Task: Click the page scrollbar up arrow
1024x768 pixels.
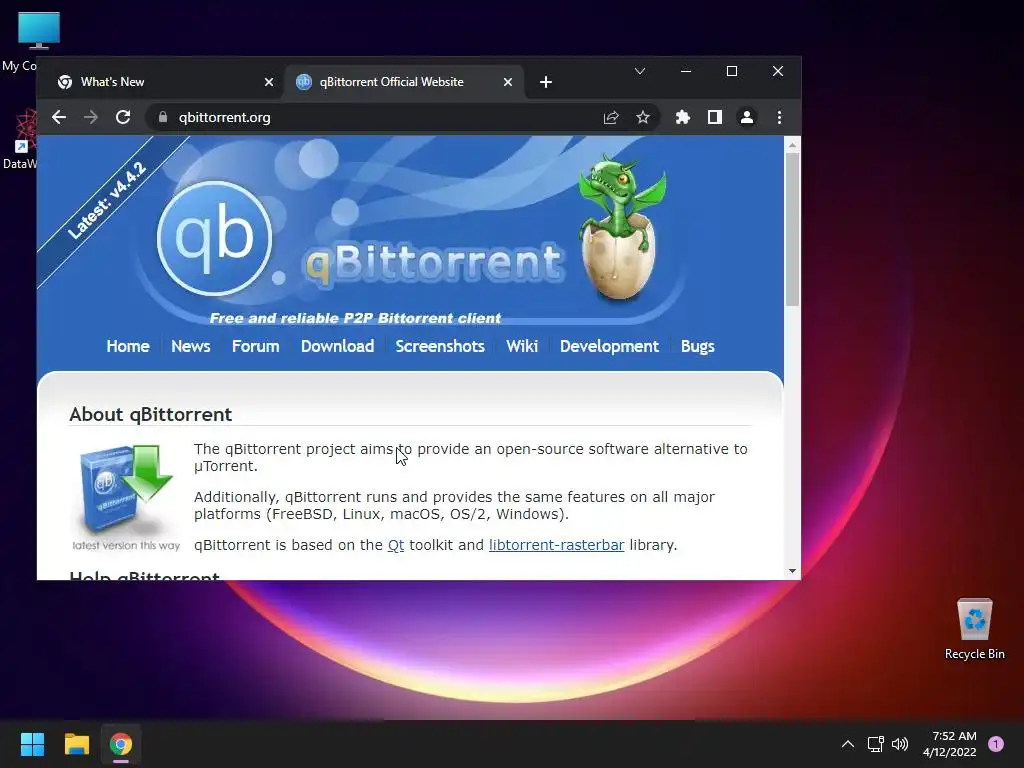Action: pos(792,145)
